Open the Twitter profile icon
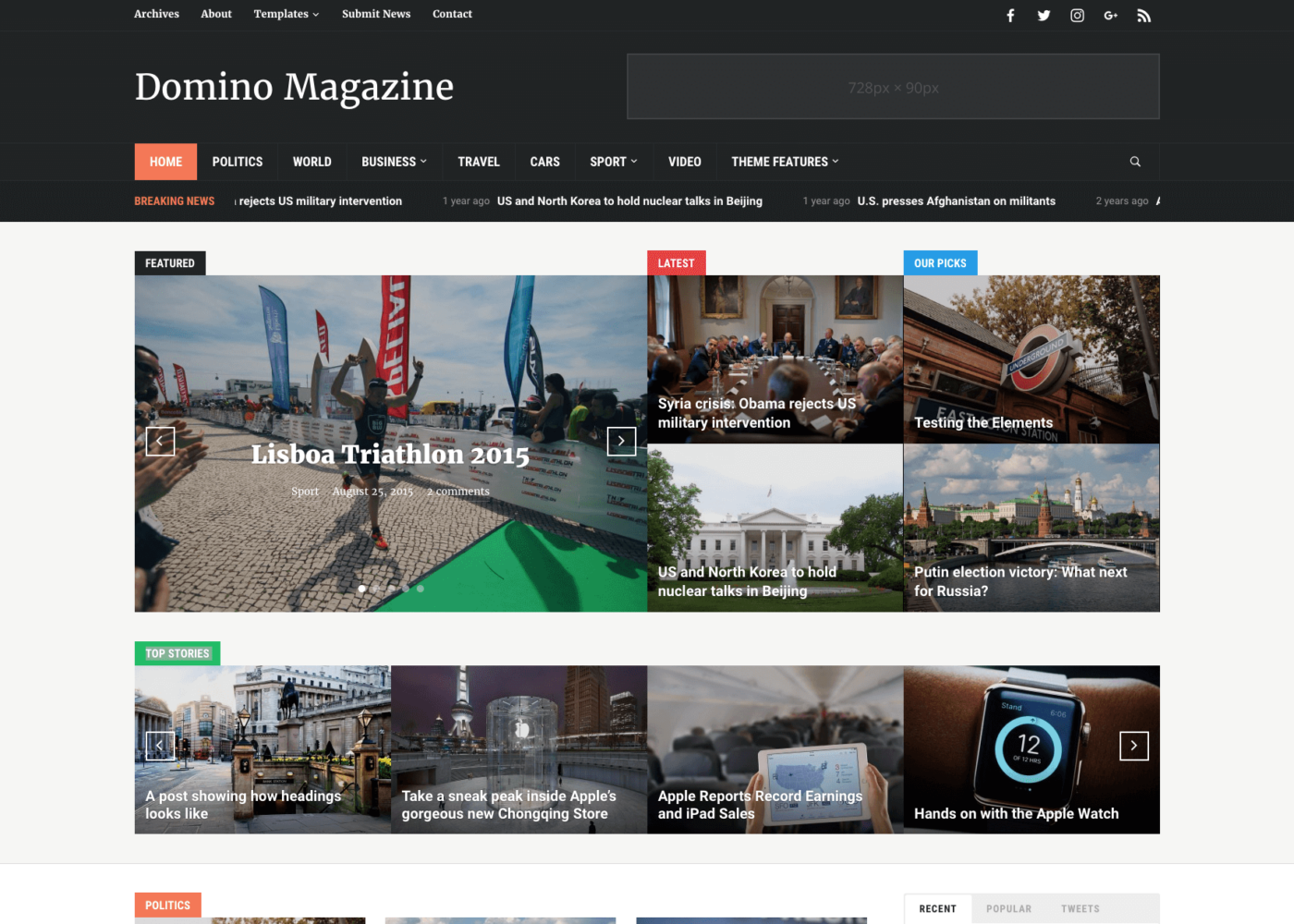The width and height of the screenshot is (1294, 924). point(1044,15)
